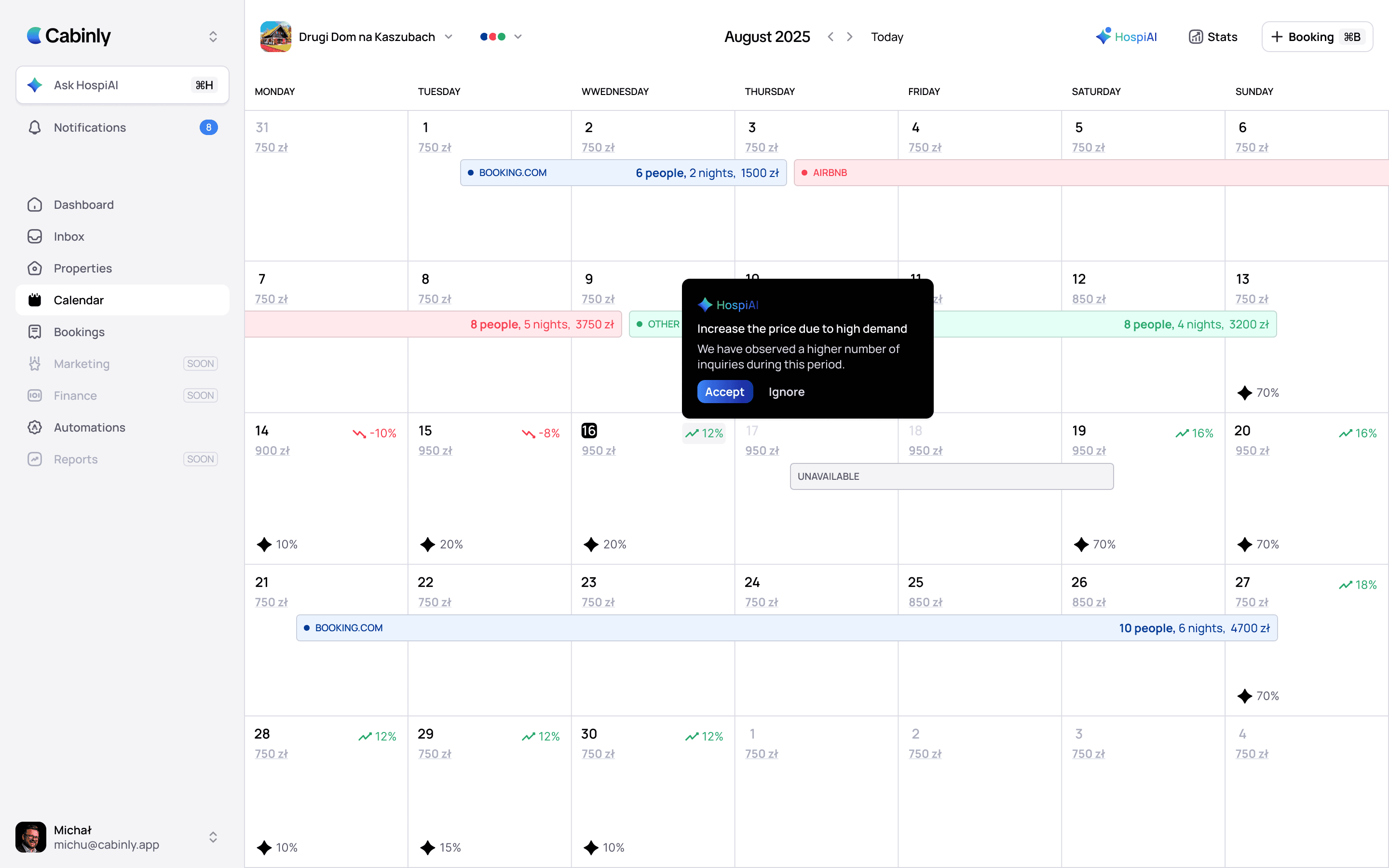Screen dimensions: 1389x868
Task: Open the UNAVAILABLE block on the calendar
Action: 951,476
